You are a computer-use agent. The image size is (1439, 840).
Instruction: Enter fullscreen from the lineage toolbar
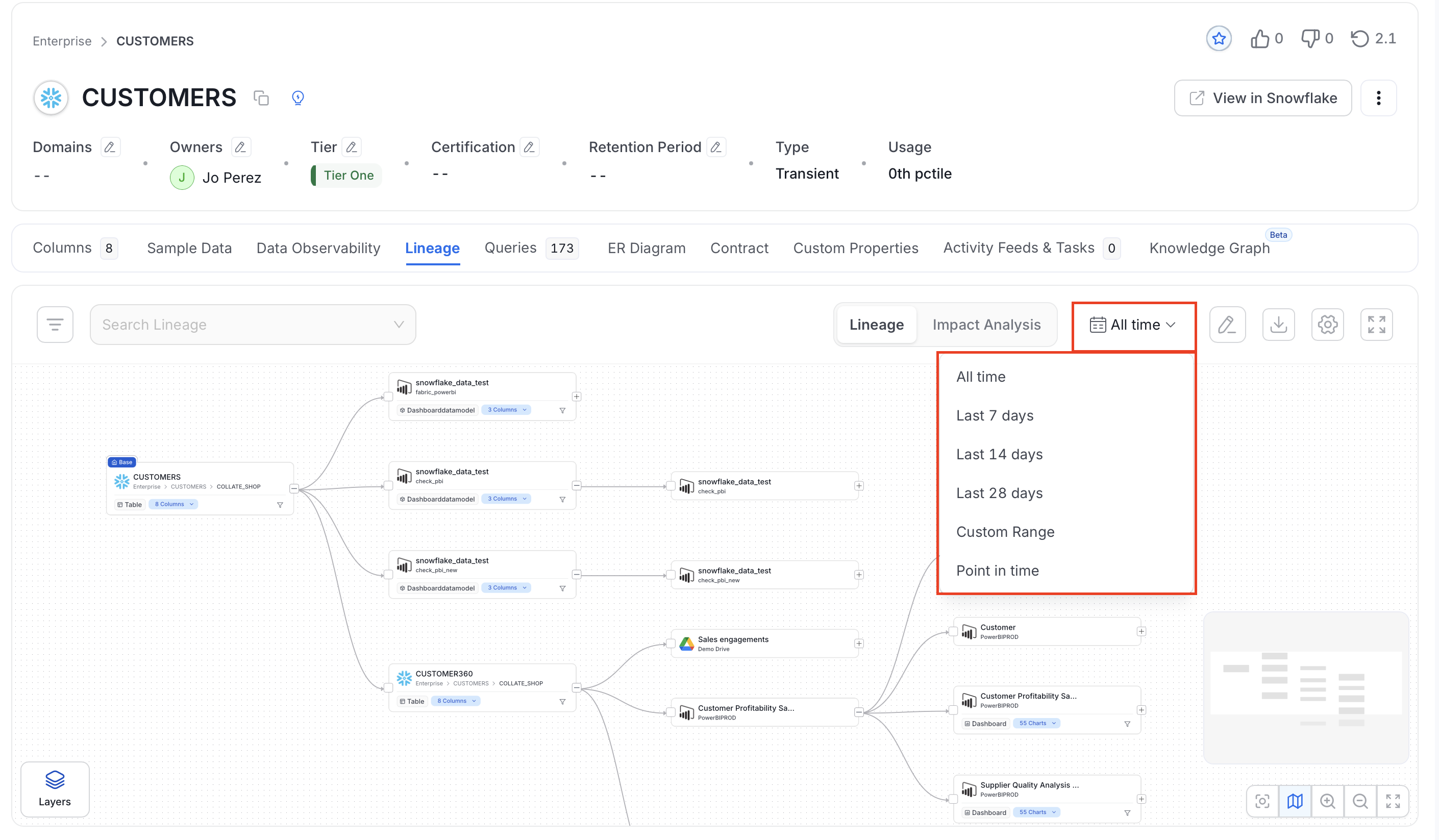pyautogui.click(x=1376, y=325)
